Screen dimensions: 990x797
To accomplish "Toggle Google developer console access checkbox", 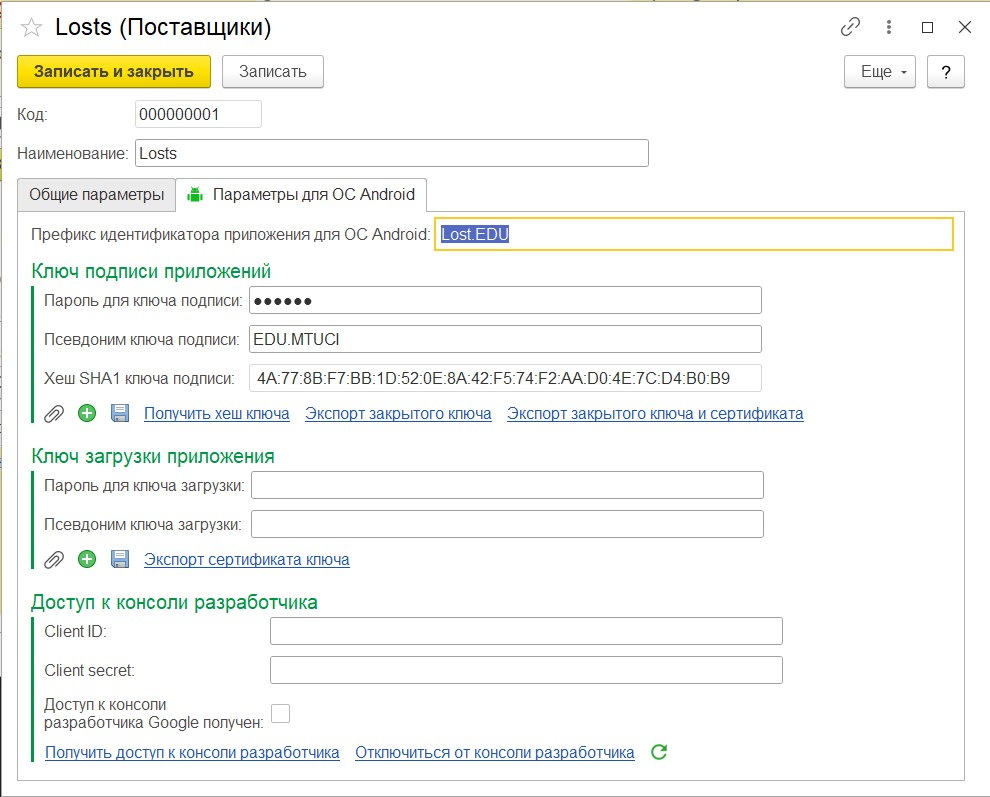I will coord(280,713).
